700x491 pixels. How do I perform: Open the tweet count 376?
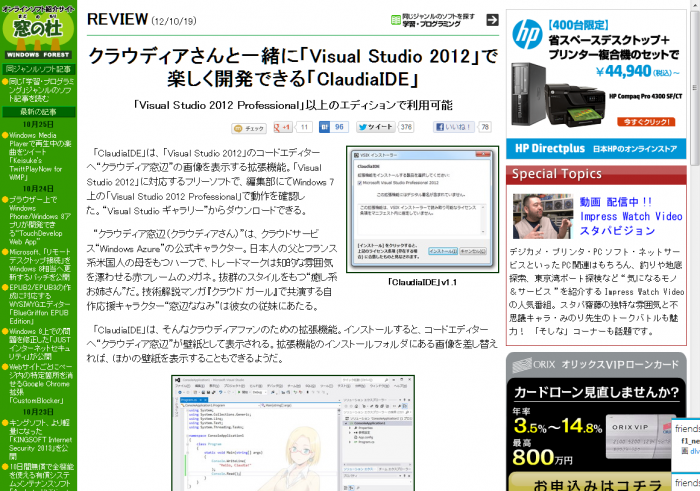[406, 127]
